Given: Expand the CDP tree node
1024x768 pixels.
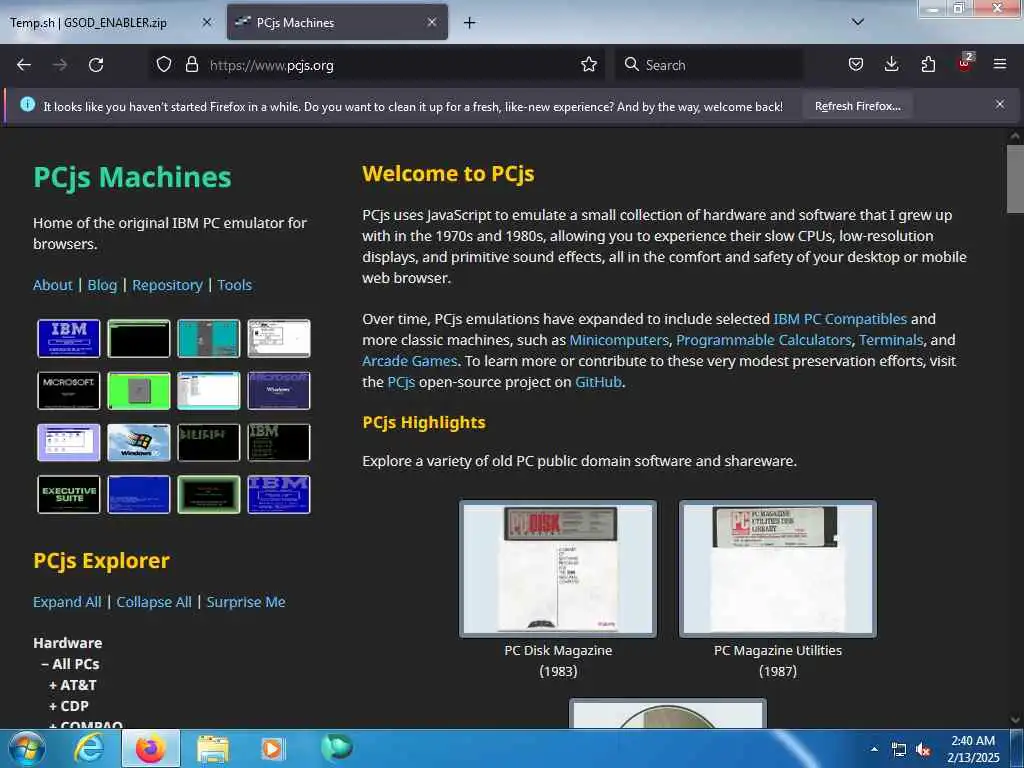Looking at the screenshot, I should pyautogui.click(x=69, y=707).
